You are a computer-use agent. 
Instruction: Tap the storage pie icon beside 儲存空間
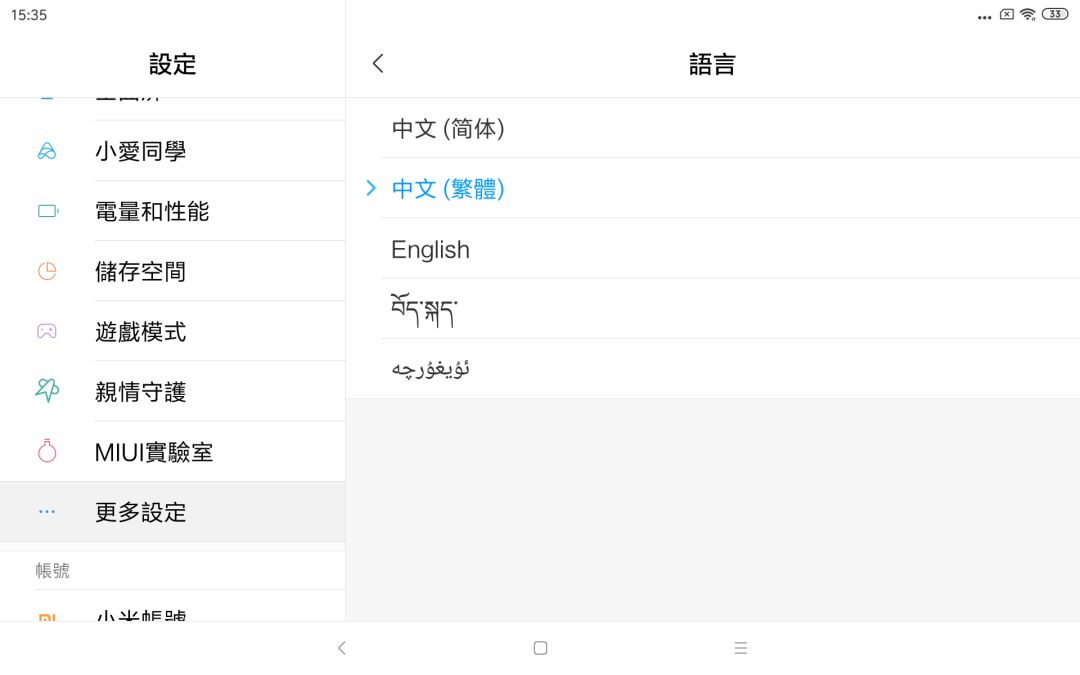point(47,271)
